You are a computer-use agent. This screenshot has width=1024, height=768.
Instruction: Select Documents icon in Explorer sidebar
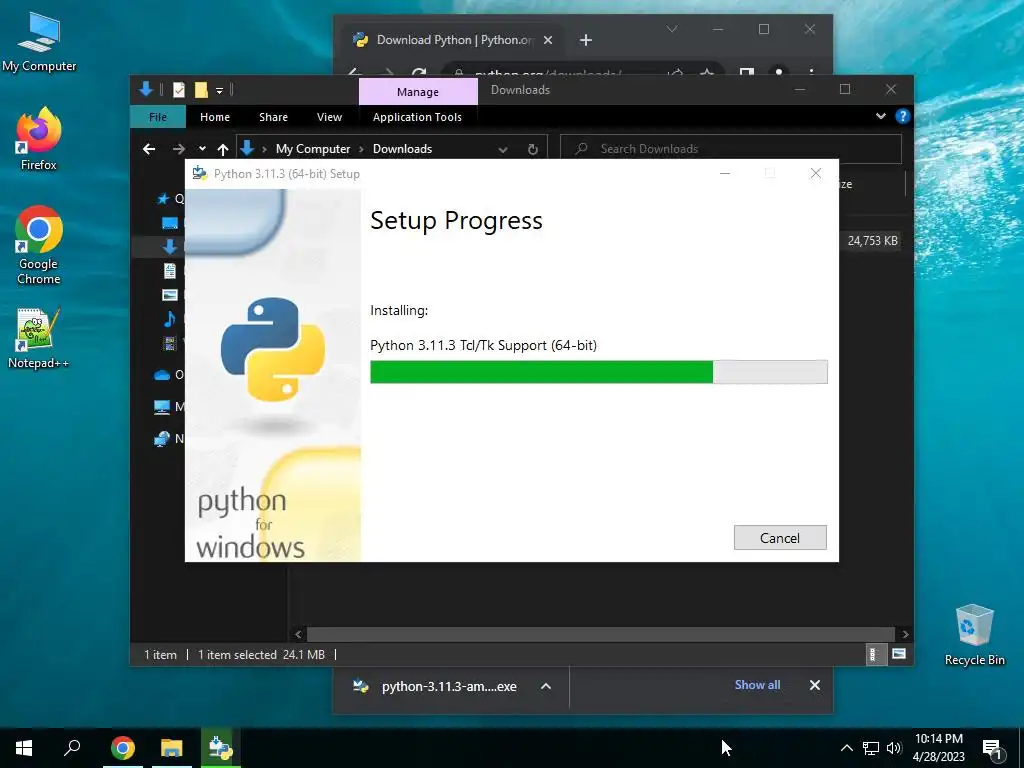click(170, 270)
